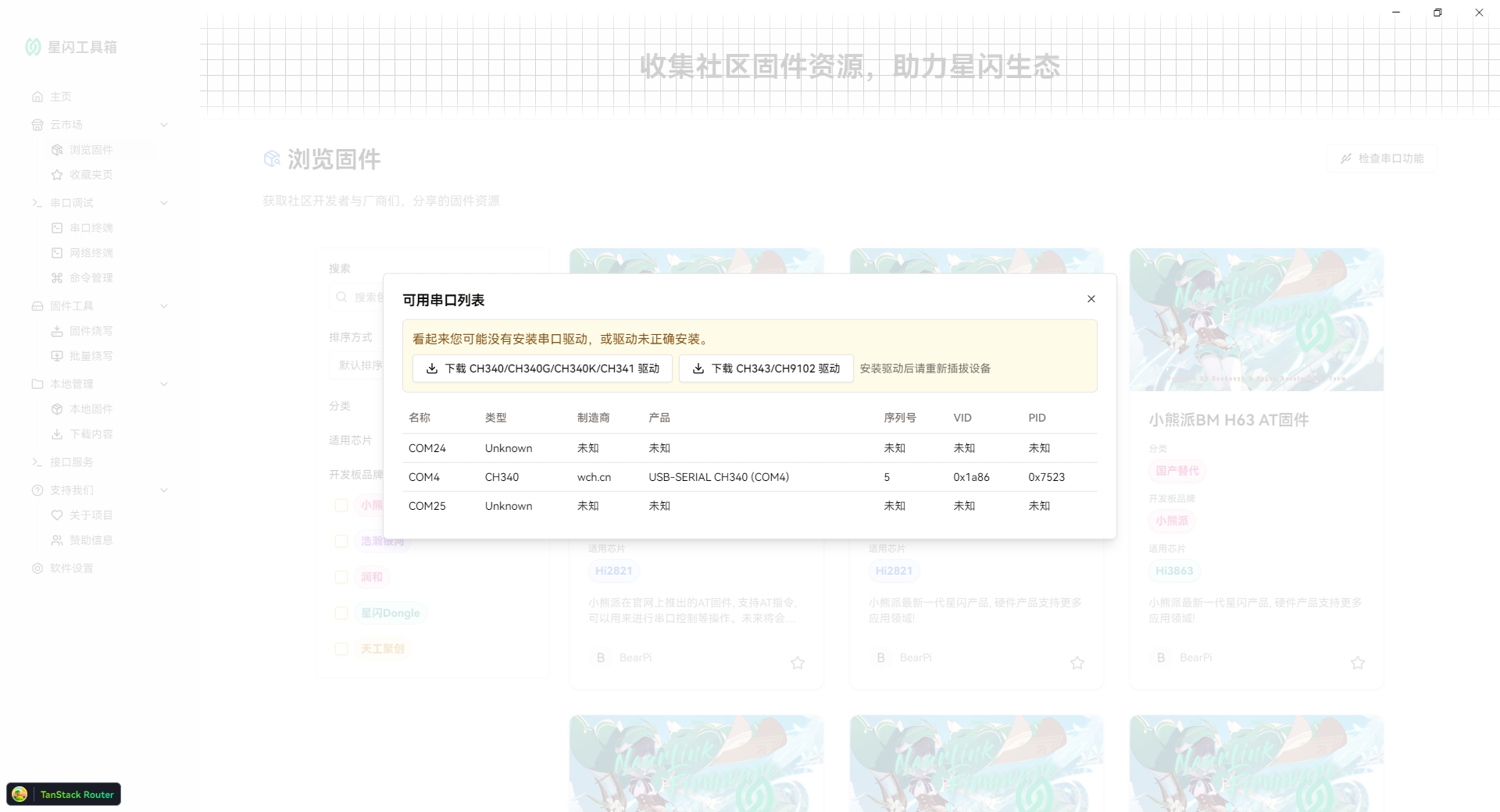
Task: Click the 软件设置 gear icon
Action: [x=37, y=568]
